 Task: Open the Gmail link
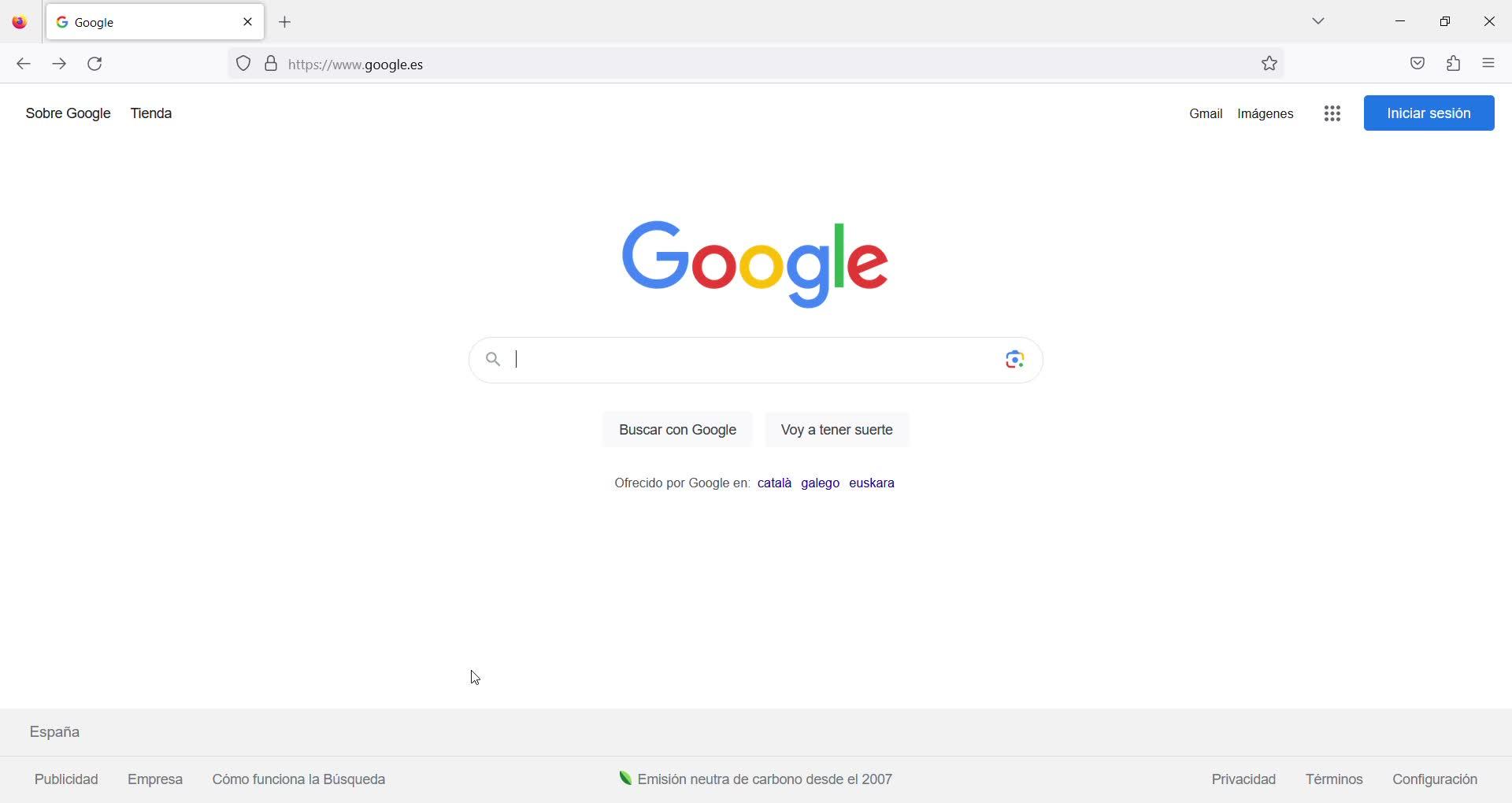click(1206, 114)
